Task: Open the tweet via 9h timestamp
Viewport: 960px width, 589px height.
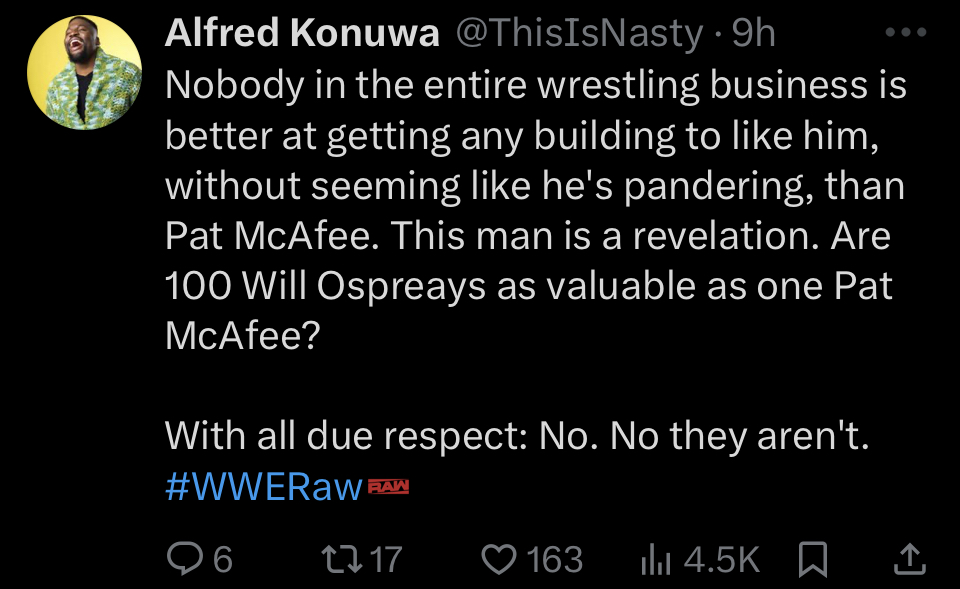Action: coord(754,33)
